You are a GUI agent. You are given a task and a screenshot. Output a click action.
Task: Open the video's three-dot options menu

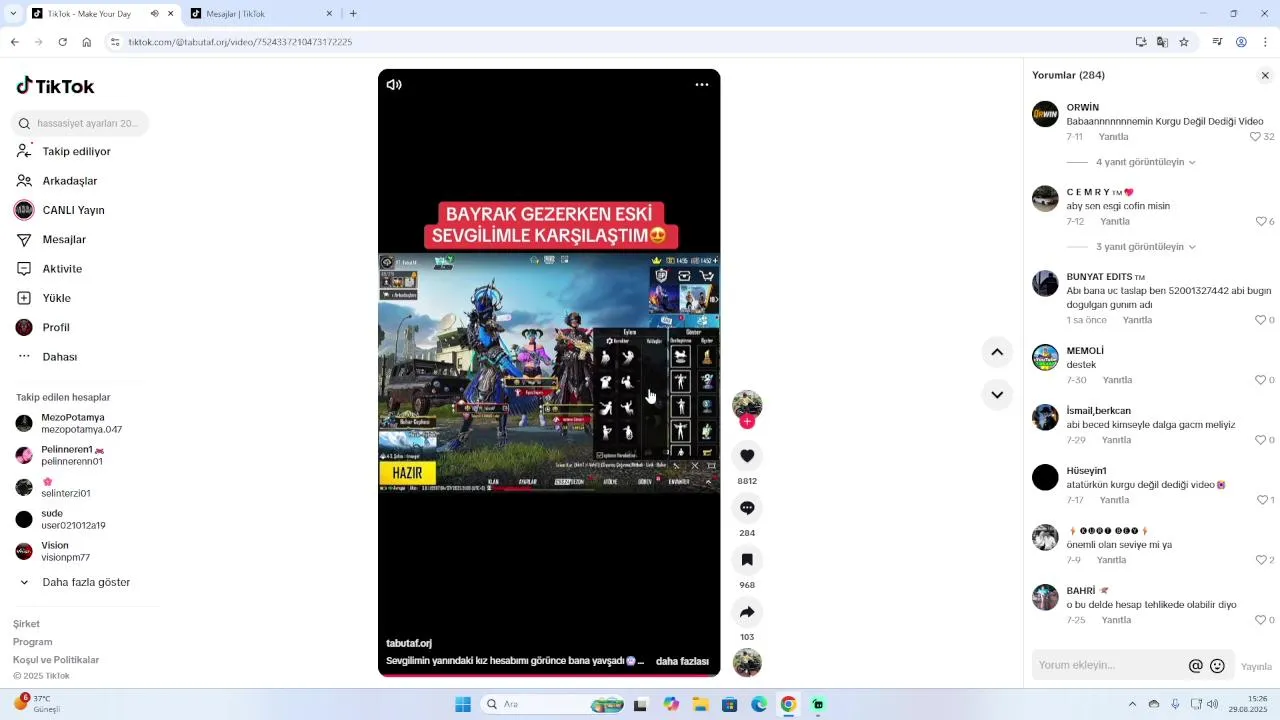702,85
